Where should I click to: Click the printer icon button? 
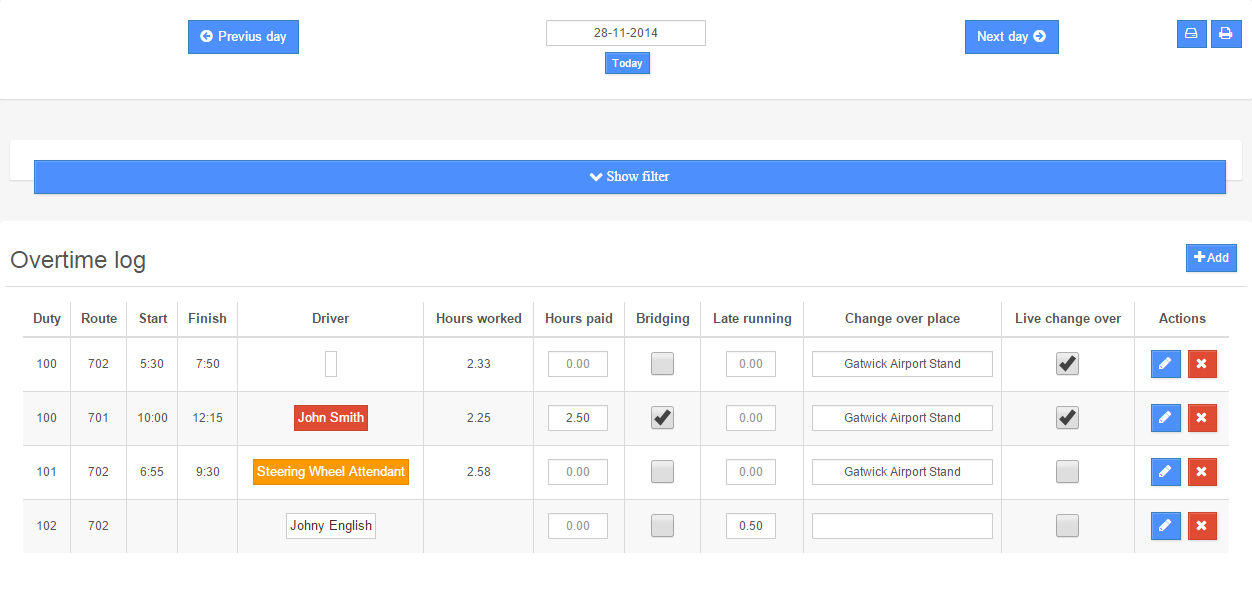[1225, 34]
